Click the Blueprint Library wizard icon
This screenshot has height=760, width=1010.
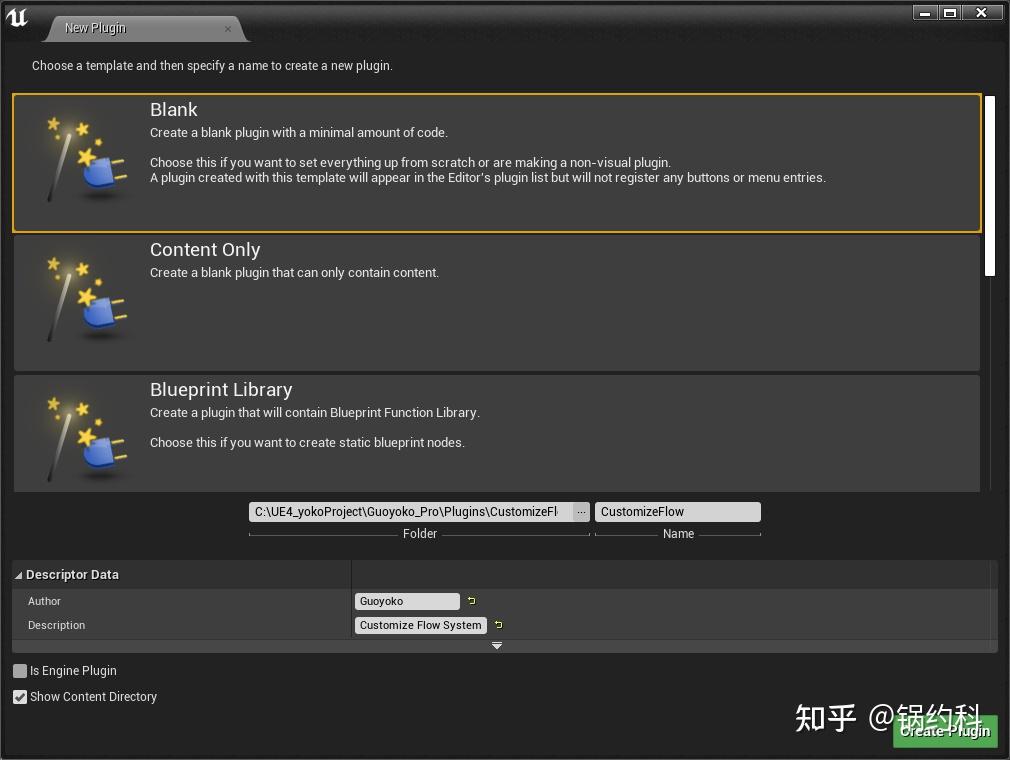[x=85, y=435]
